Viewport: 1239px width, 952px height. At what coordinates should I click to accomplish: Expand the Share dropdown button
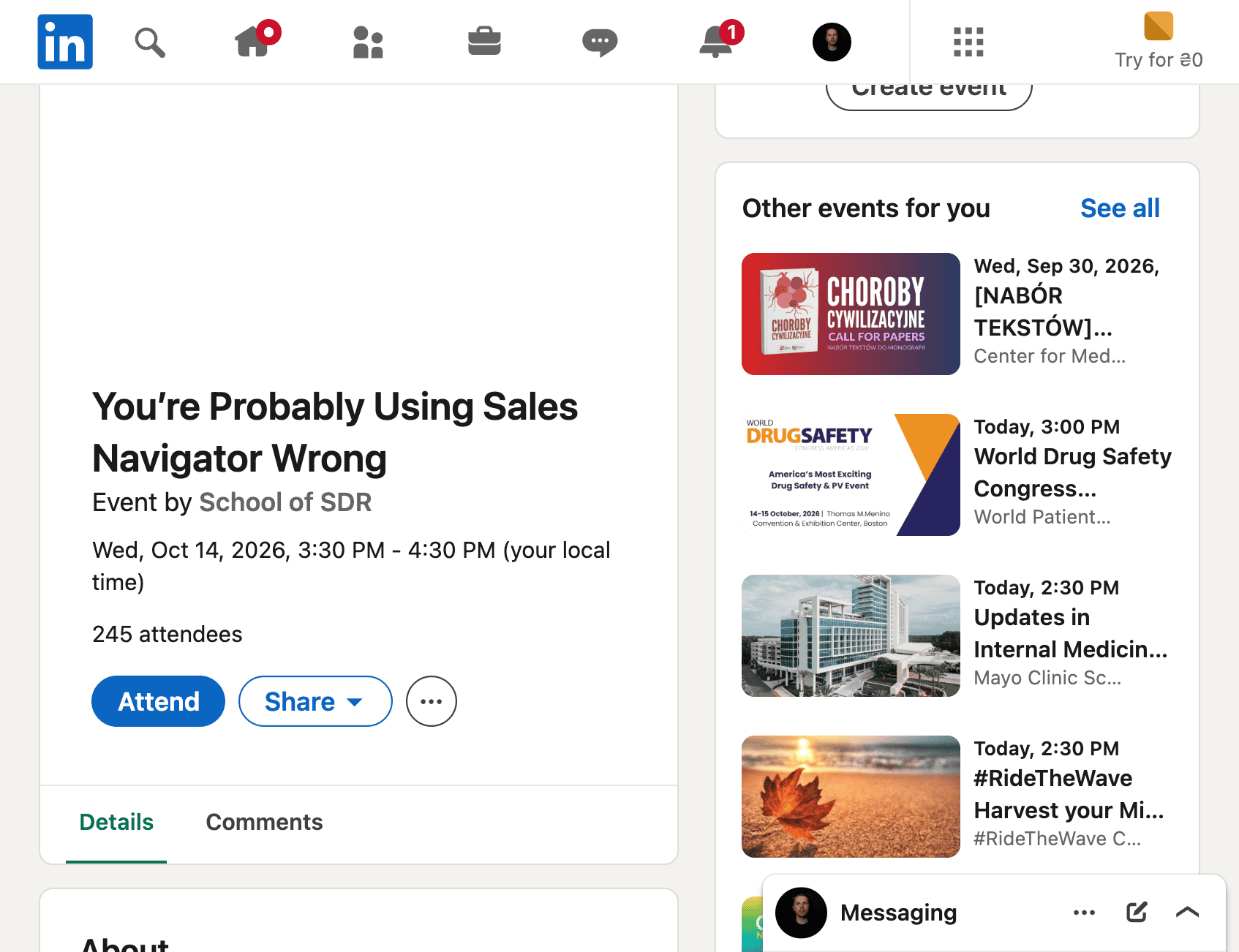coord(315,701)
